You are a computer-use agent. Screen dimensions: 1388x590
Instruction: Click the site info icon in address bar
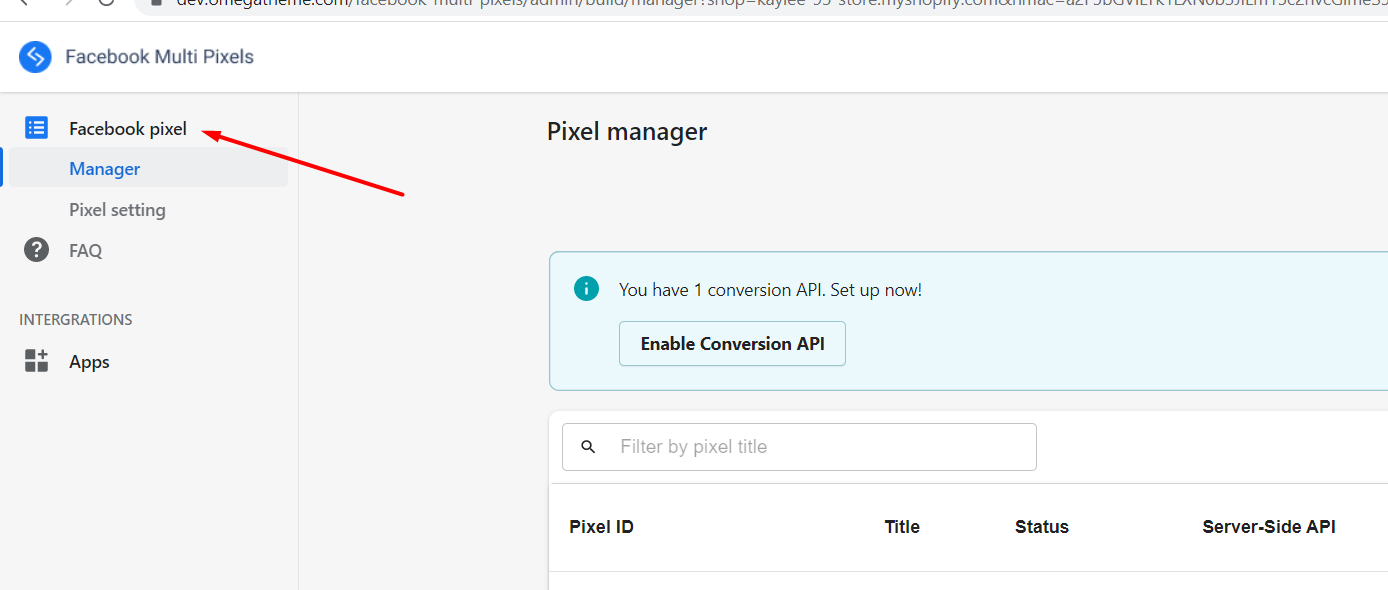[155, 3]
